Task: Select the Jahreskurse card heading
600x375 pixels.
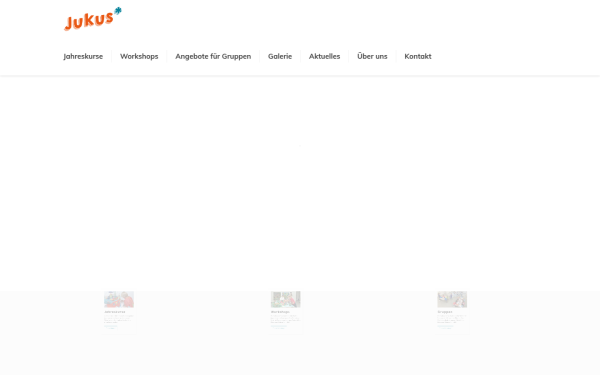Action: [x=115, y=312]
